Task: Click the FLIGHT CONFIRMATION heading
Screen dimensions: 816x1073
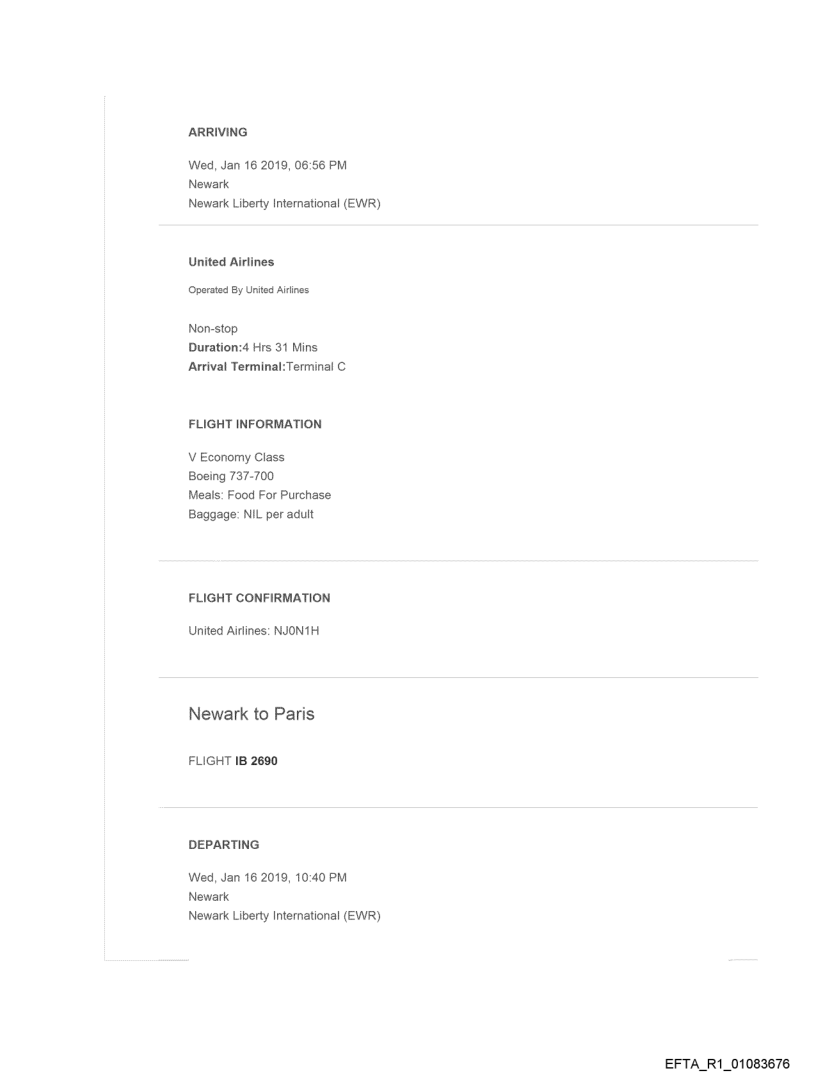Action: (x=259, y=598)
